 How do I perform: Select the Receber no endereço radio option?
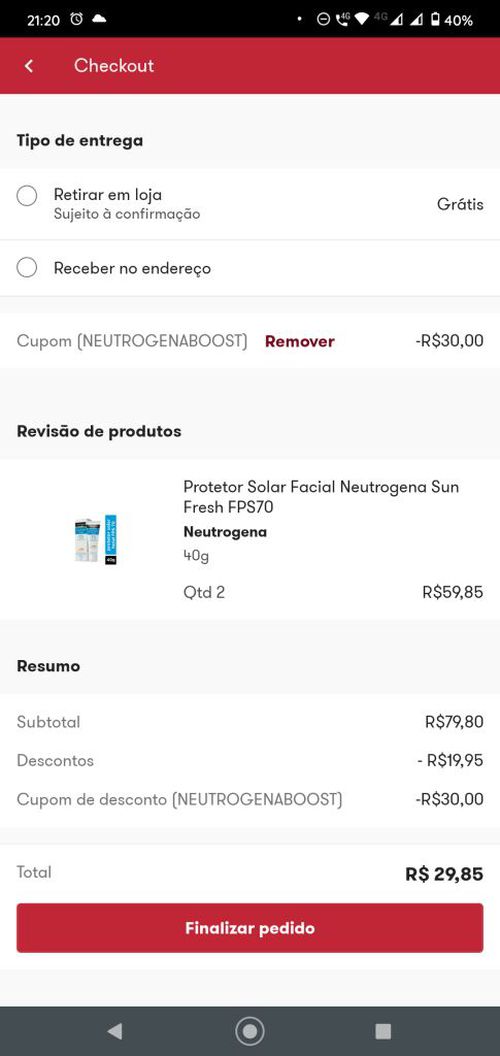pyautogui.click(x=27, y=268)
